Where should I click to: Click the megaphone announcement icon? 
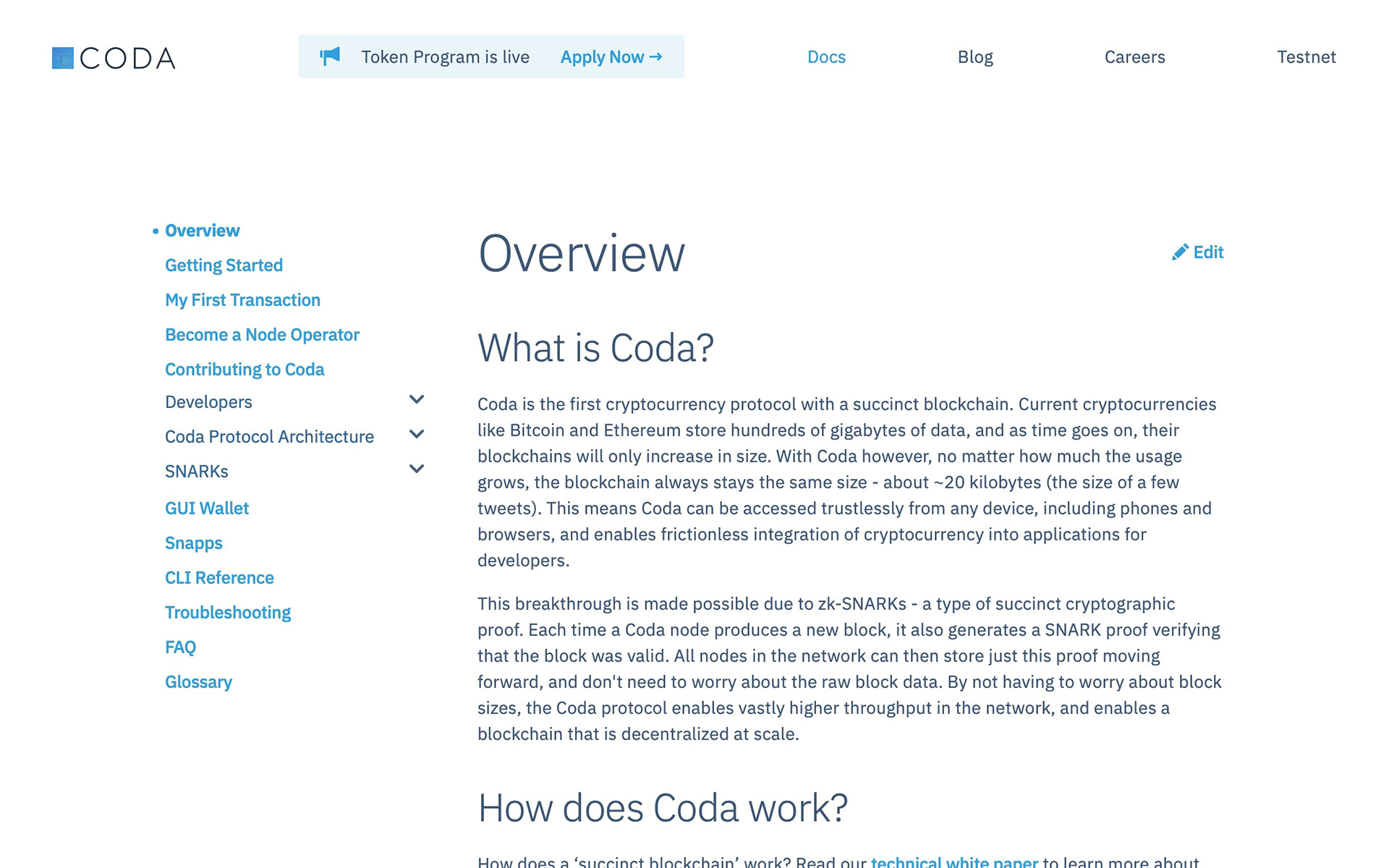[330, 56]
